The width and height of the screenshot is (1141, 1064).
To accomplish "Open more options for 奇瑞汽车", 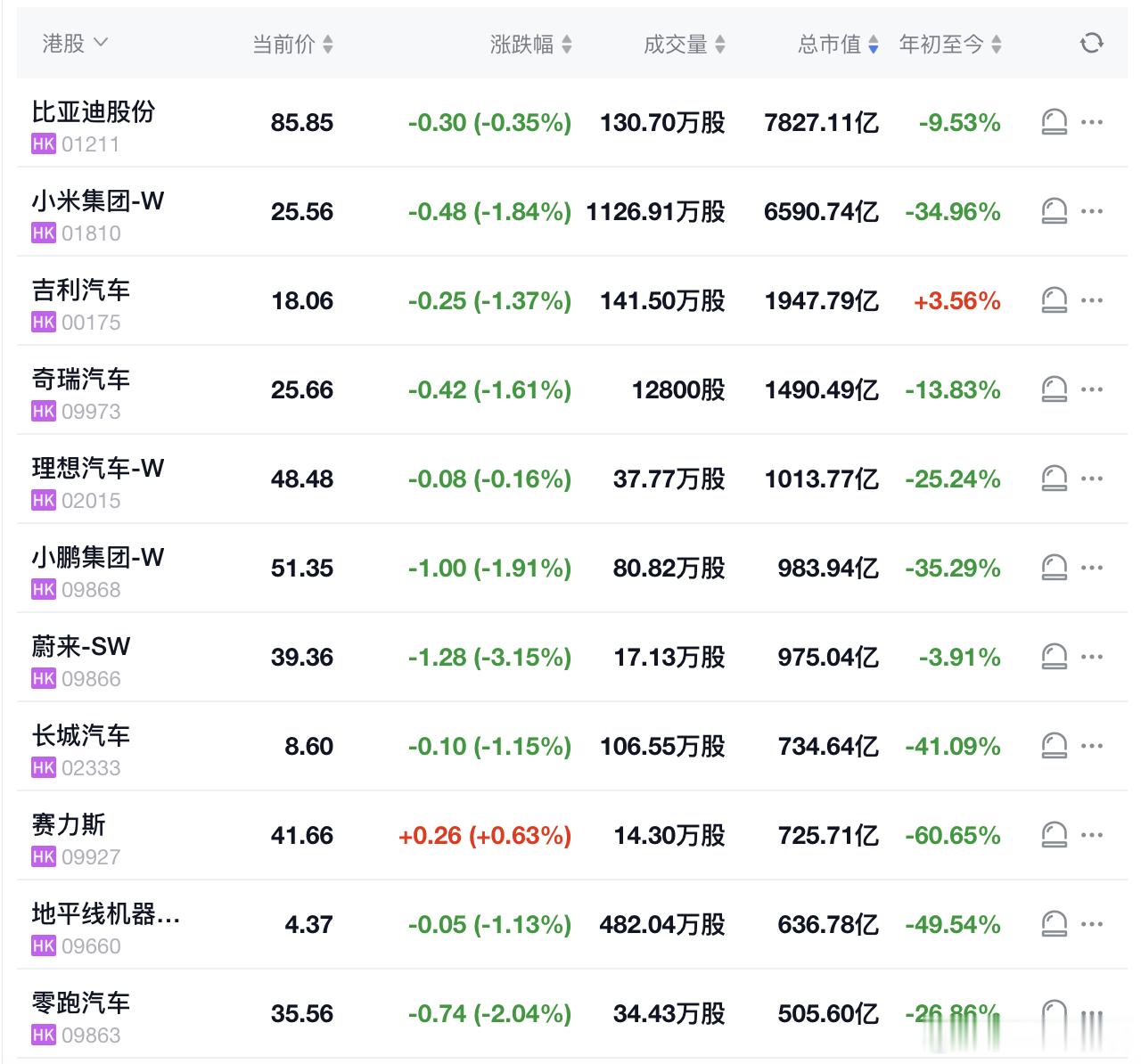I will pos(1092,389).
